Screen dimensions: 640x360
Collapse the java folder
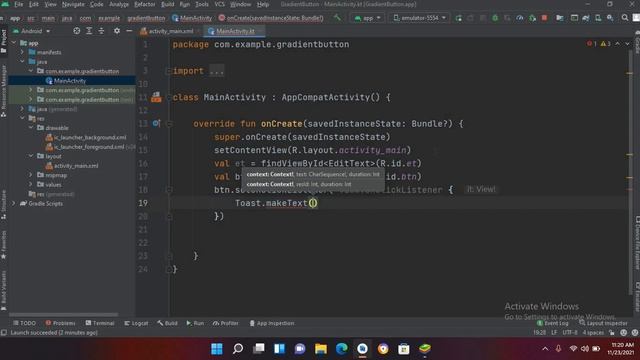coord(22,62)
